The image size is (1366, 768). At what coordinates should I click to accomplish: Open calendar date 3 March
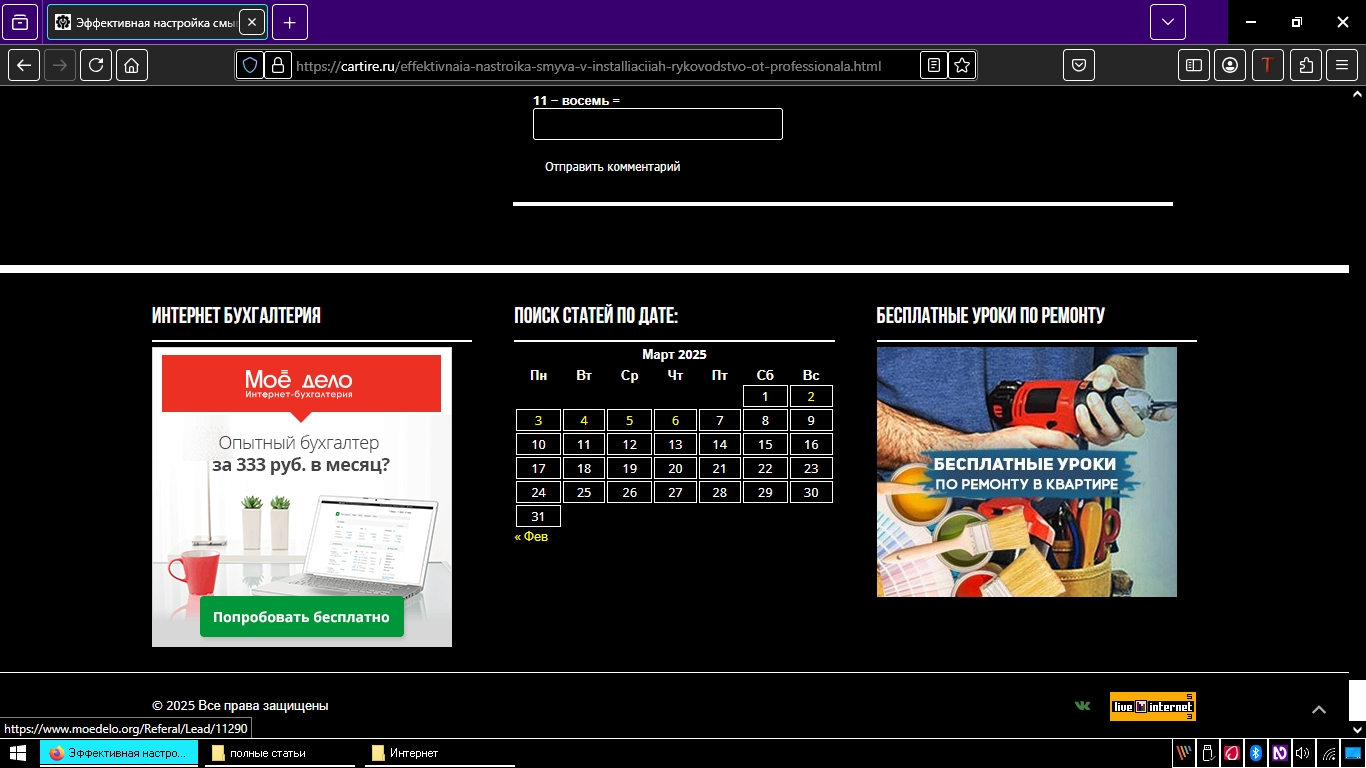click(x=538, y=420)
